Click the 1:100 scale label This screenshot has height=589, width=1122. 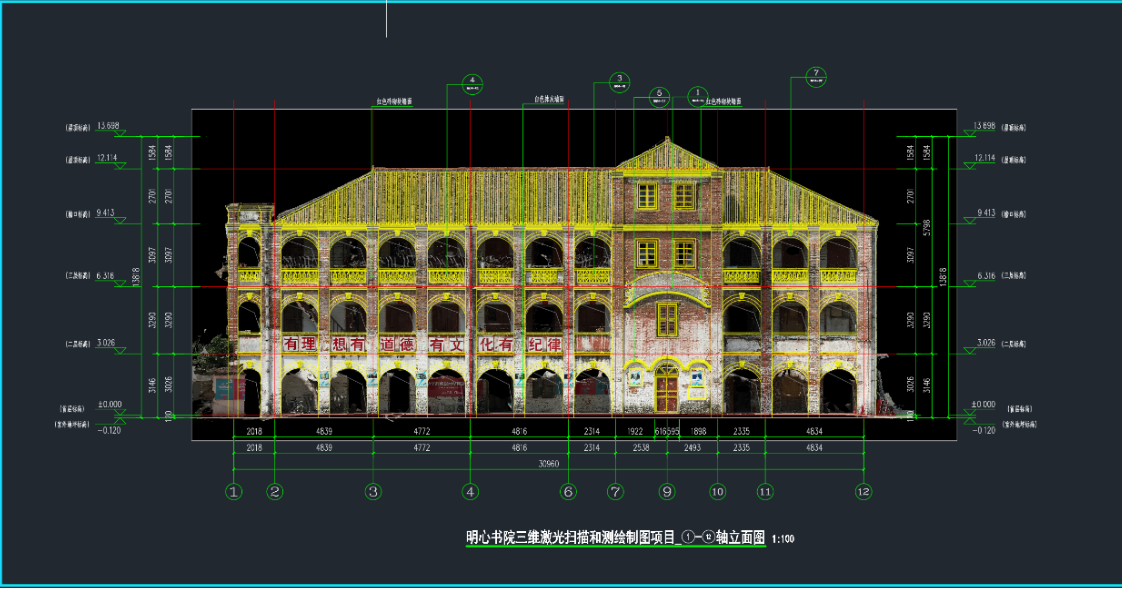point(783,540)
